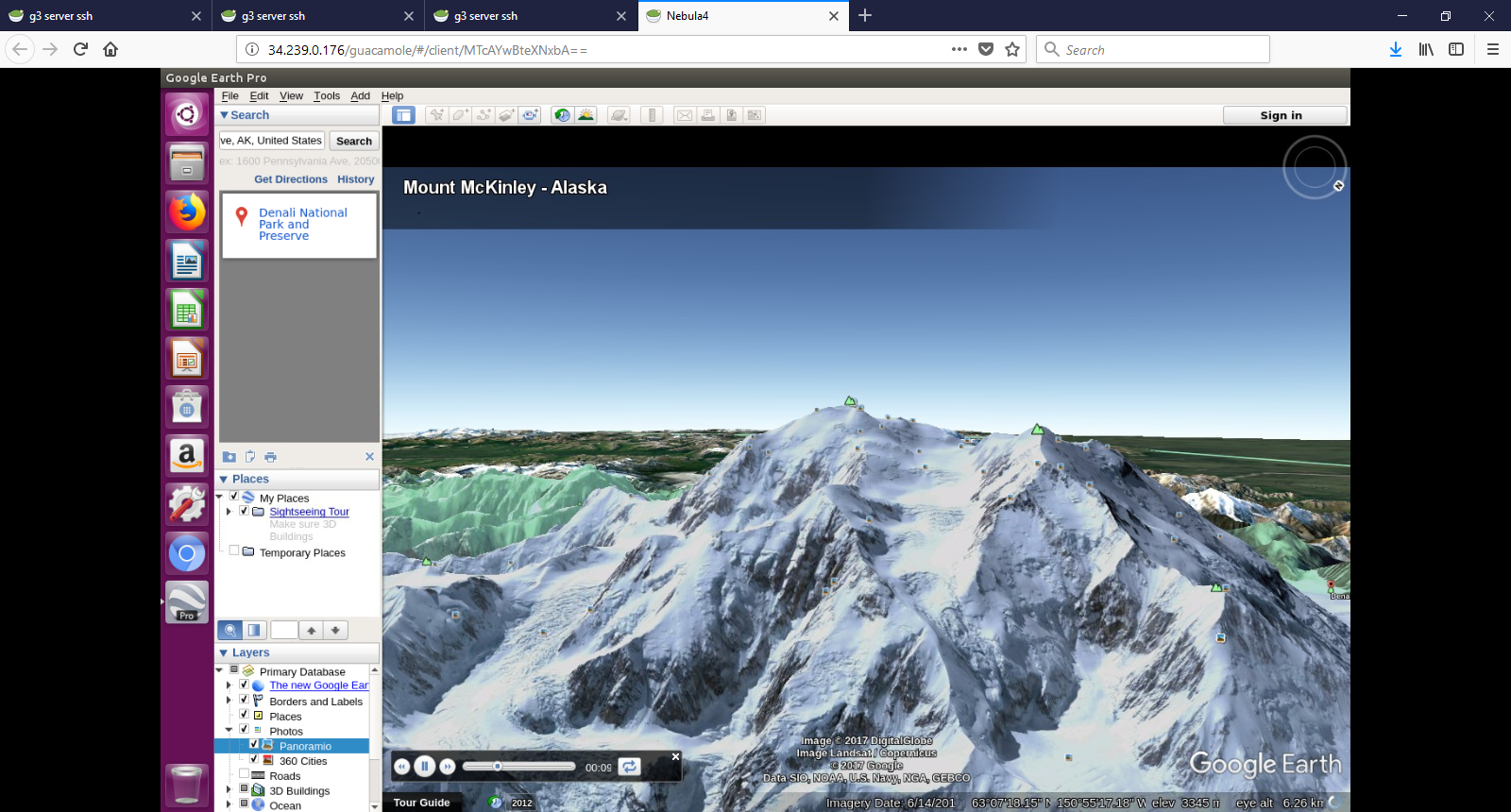1511x812 pixels.
Task: Add a placemark from the toolbar
Action: (x=436, y=115)
